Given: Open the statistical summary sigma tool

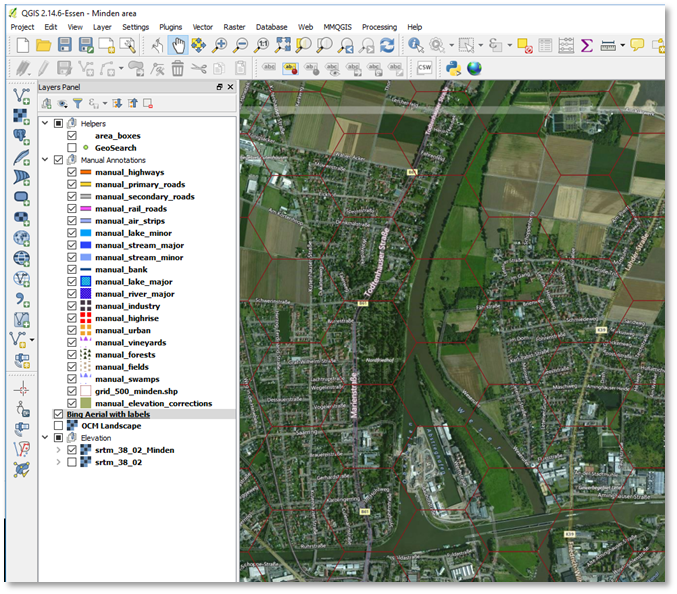Looking at the screenshot, I should 586,45.
